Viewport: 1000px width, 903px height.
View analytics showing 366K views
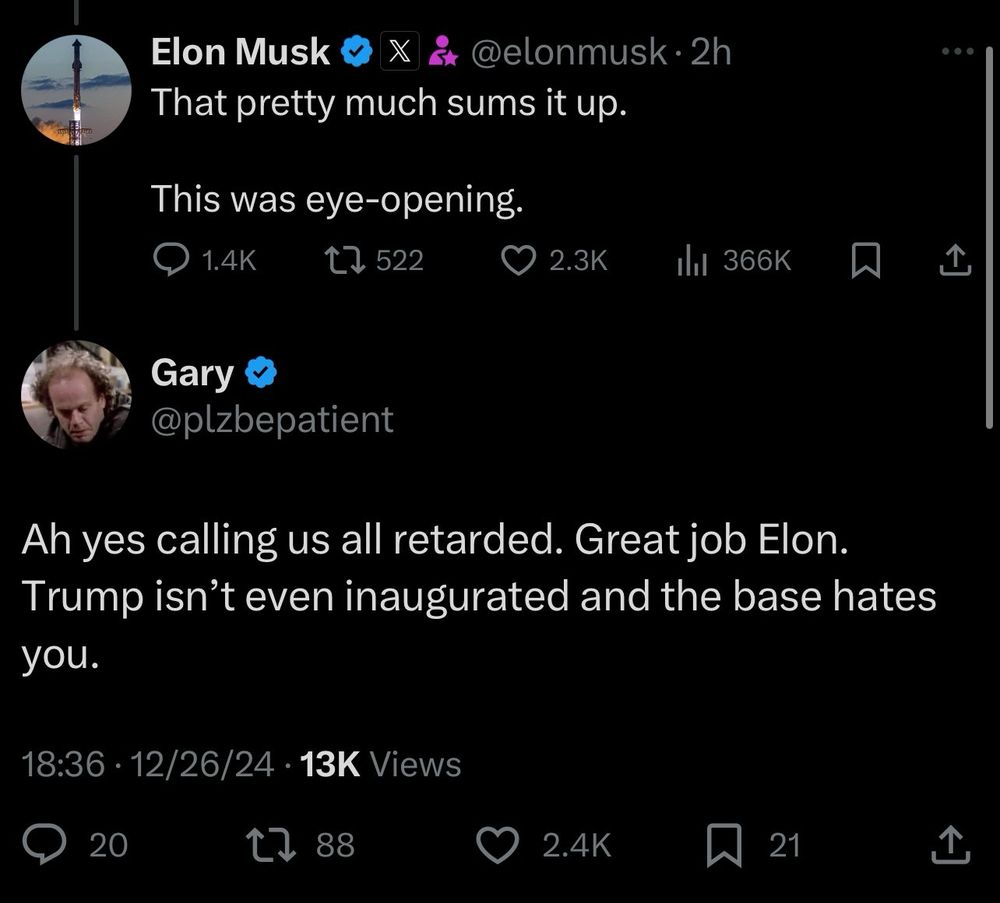coord(692,261)
